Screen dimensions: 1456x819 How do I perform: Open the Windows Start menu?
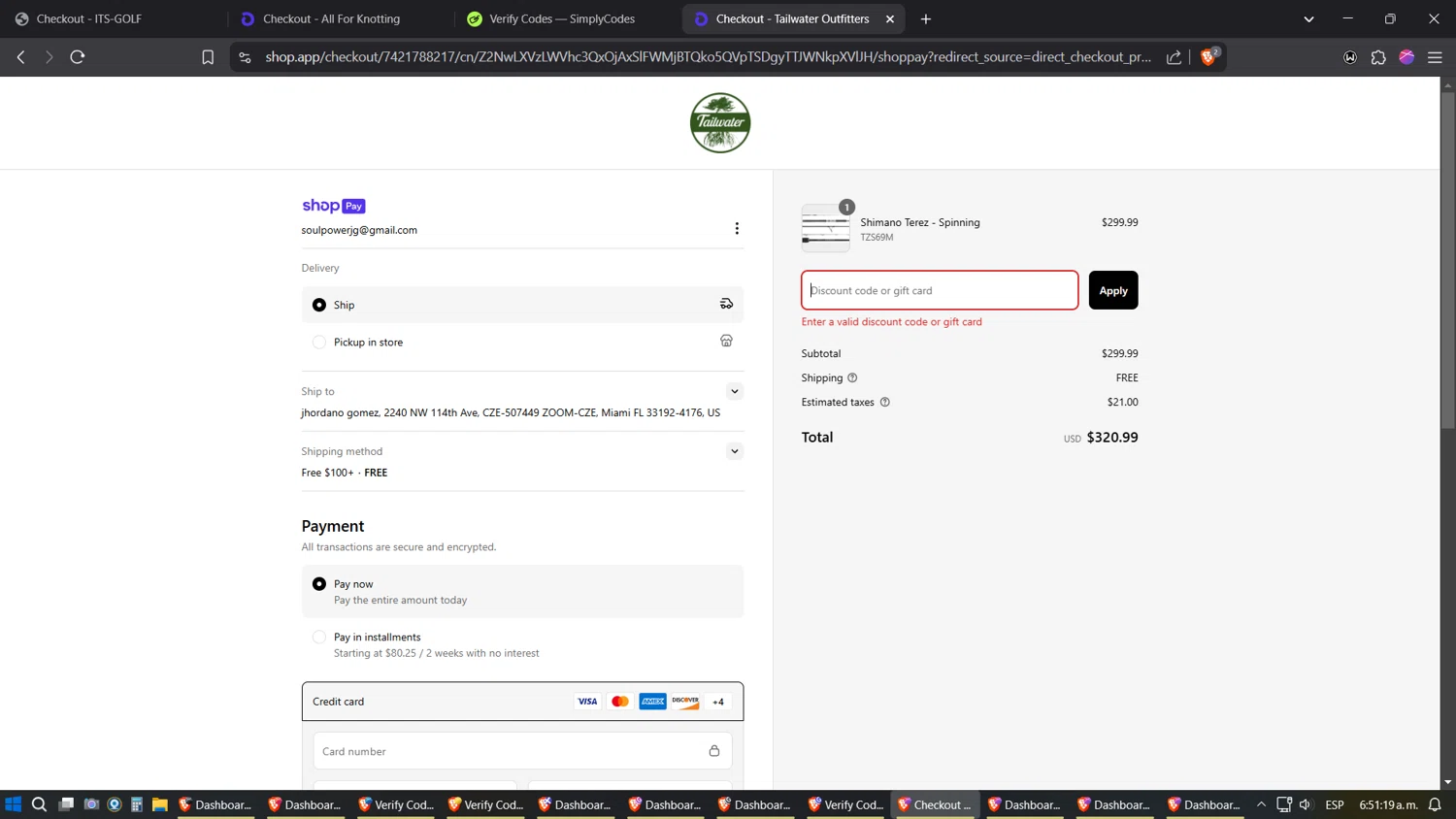[14, 804]
